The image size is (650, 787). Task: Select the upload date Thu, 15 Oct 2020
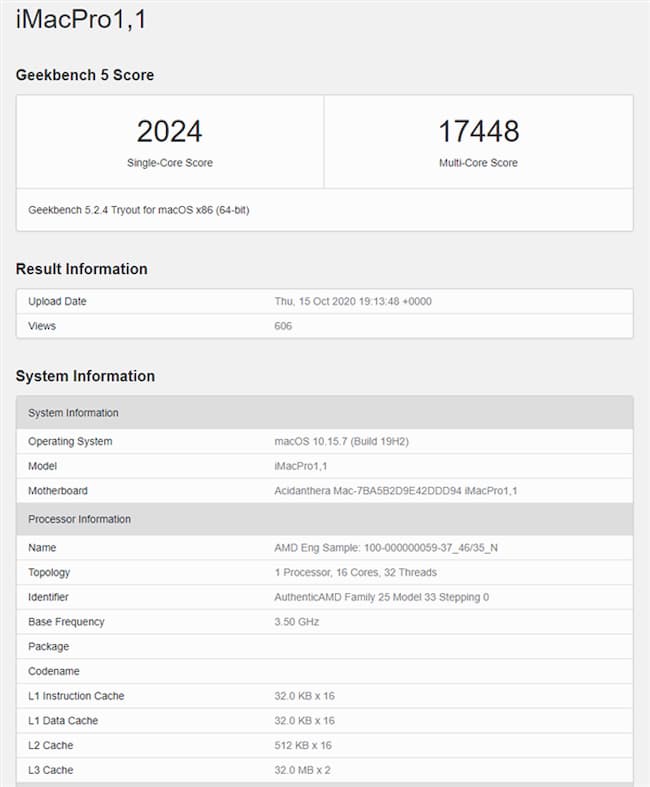coord(353,301)
